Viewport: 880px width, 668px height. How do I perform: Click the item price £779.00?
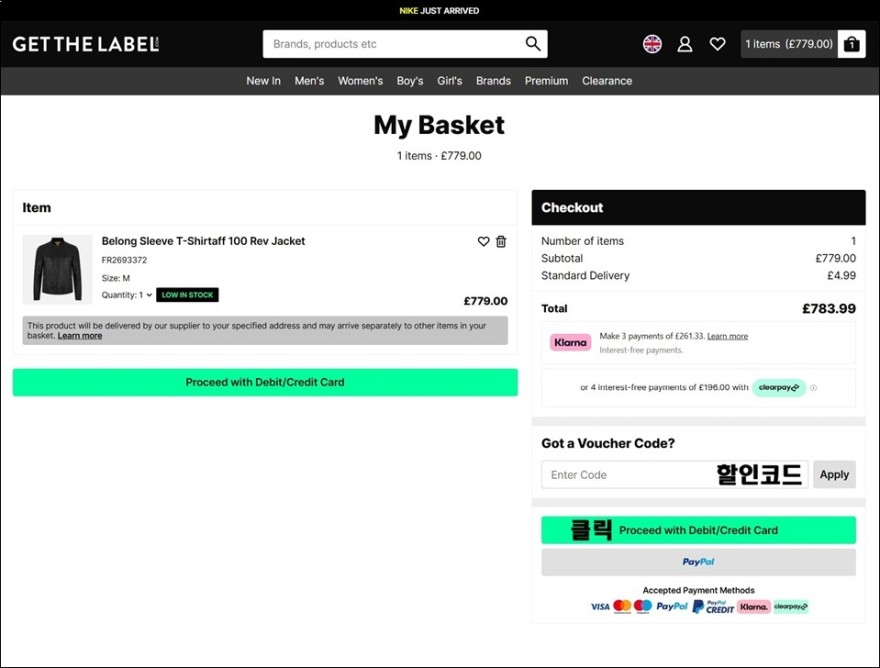tap(485, 301)
